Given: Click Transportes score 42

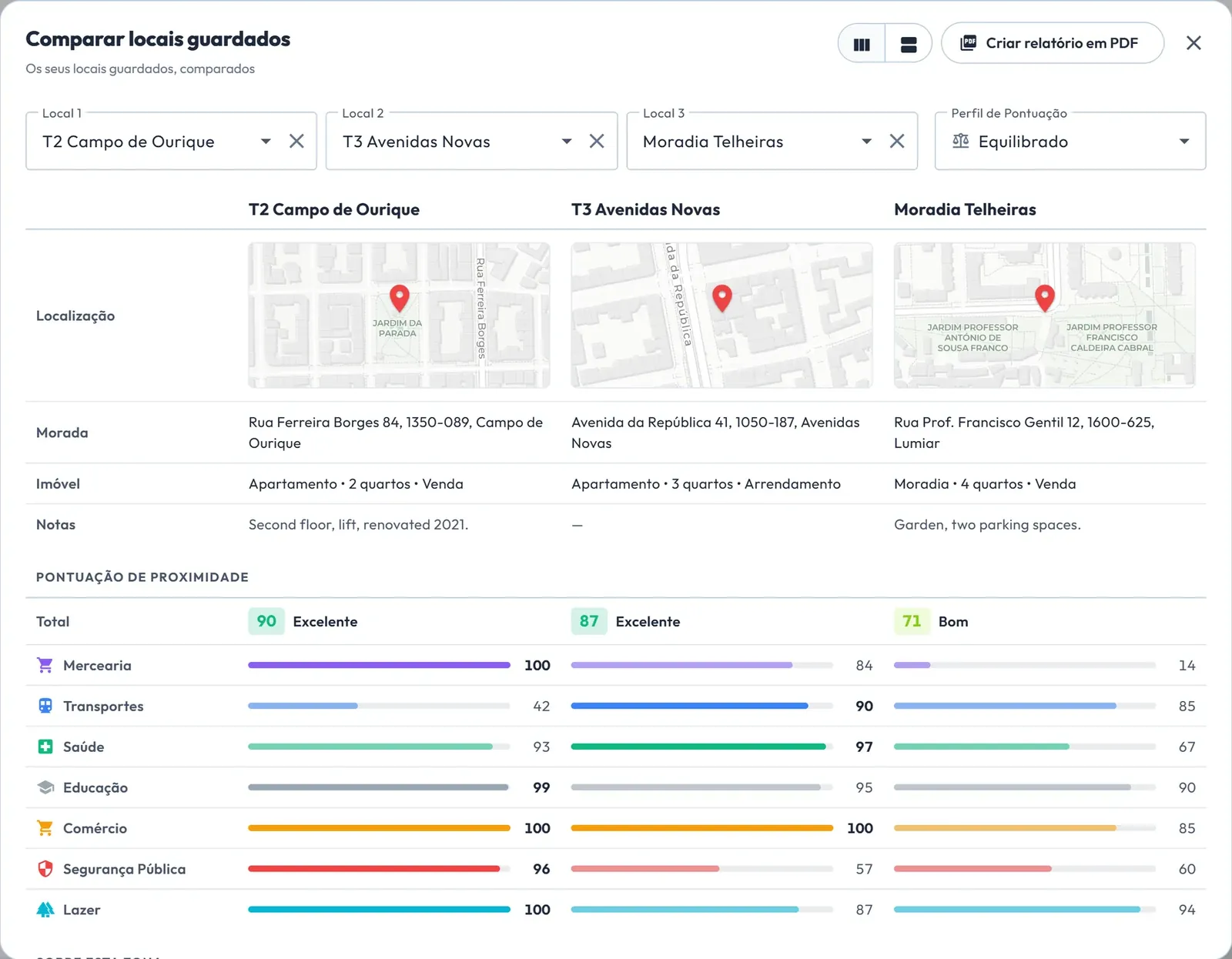Looking at the screenshot, I should click(x=541, y=706).
